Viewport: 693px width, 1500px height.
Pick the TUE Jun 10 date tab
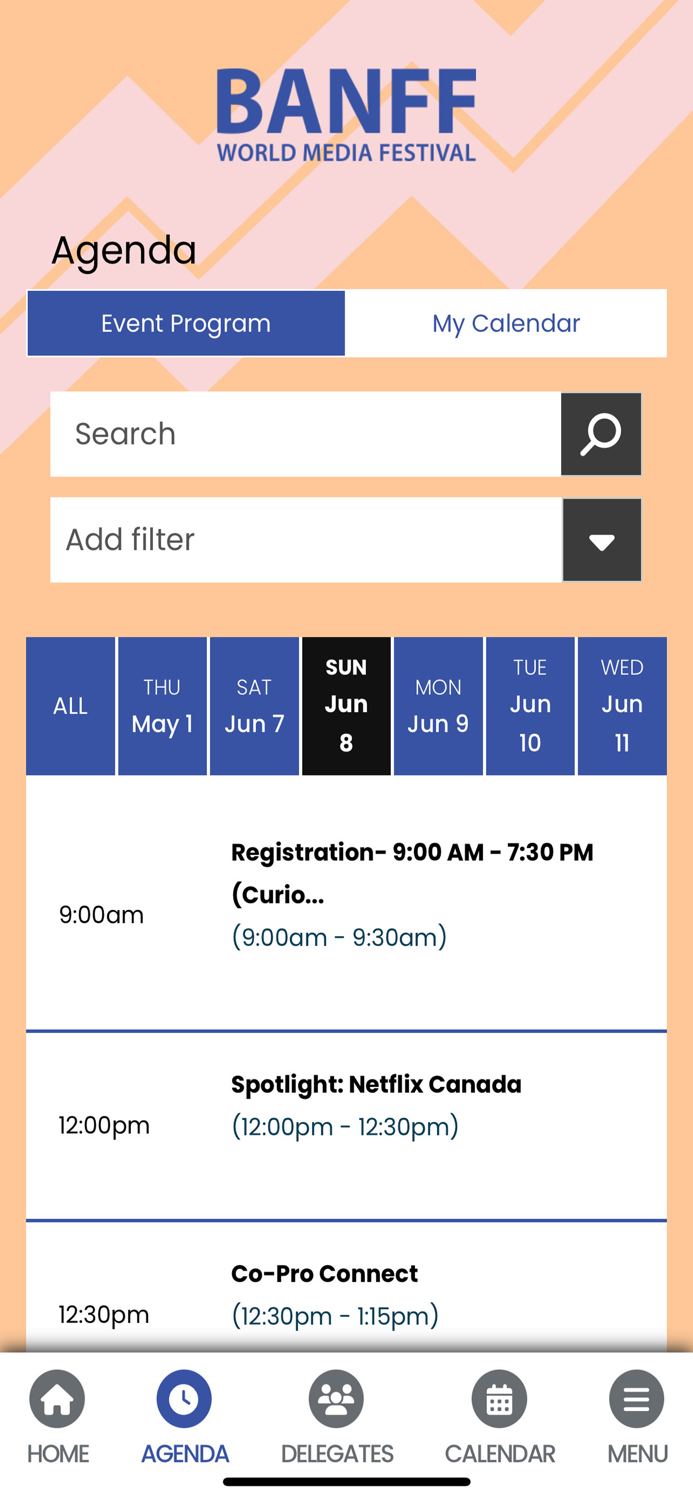[530, 706]
